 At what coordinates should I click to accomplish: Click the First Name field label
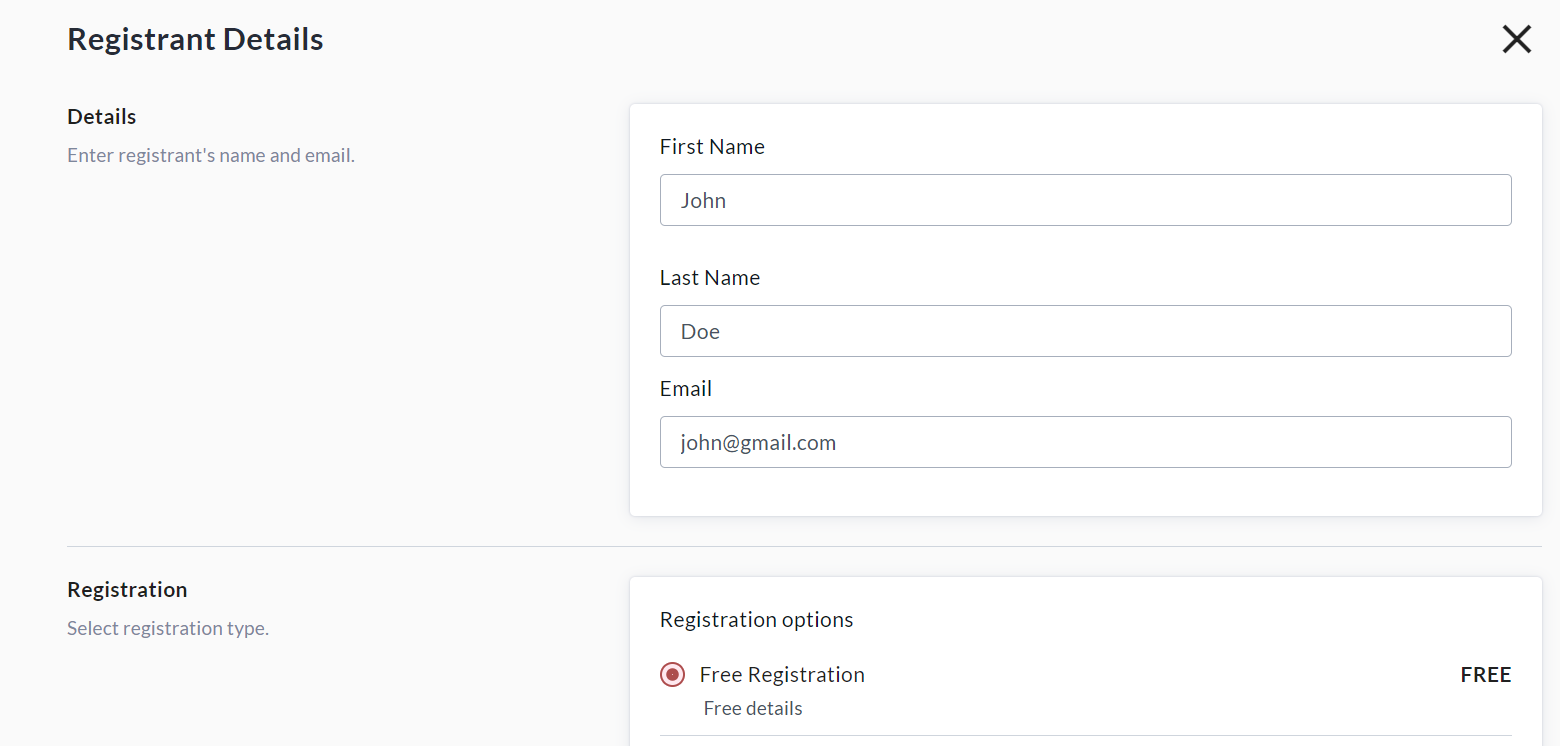[712, 147]
